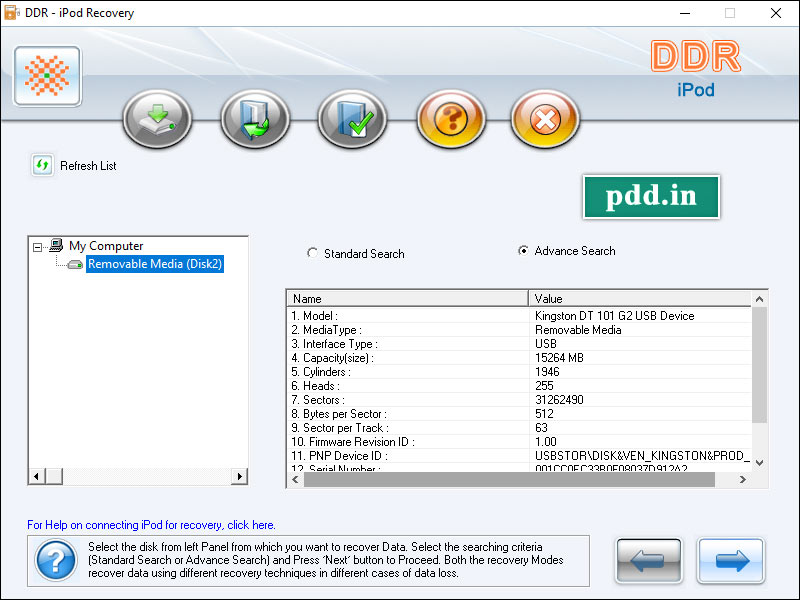The image size is (800, 600).
Task: Exit using the red cross toolbar icon
Action: pyautogui.click(x=544, y=118)
